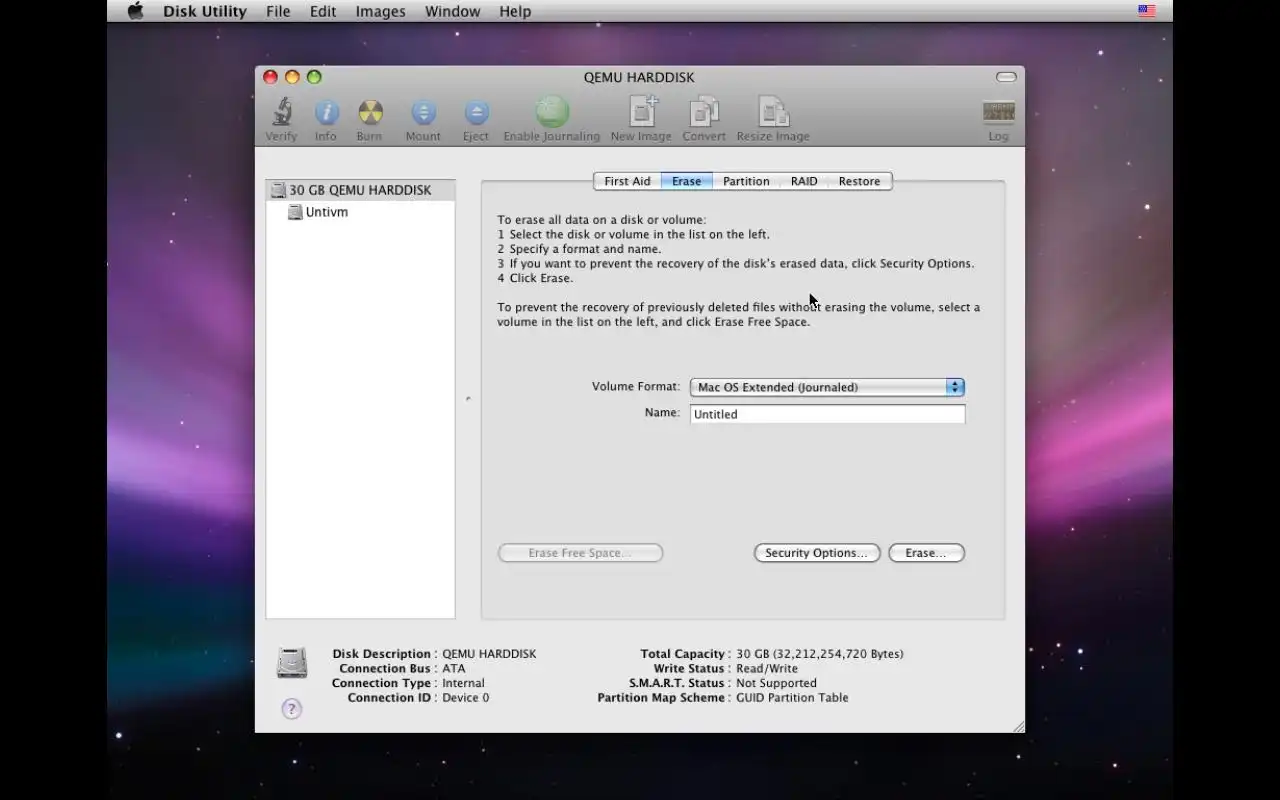Click the Security Options button
The image size is (1280, 800).
817,553
